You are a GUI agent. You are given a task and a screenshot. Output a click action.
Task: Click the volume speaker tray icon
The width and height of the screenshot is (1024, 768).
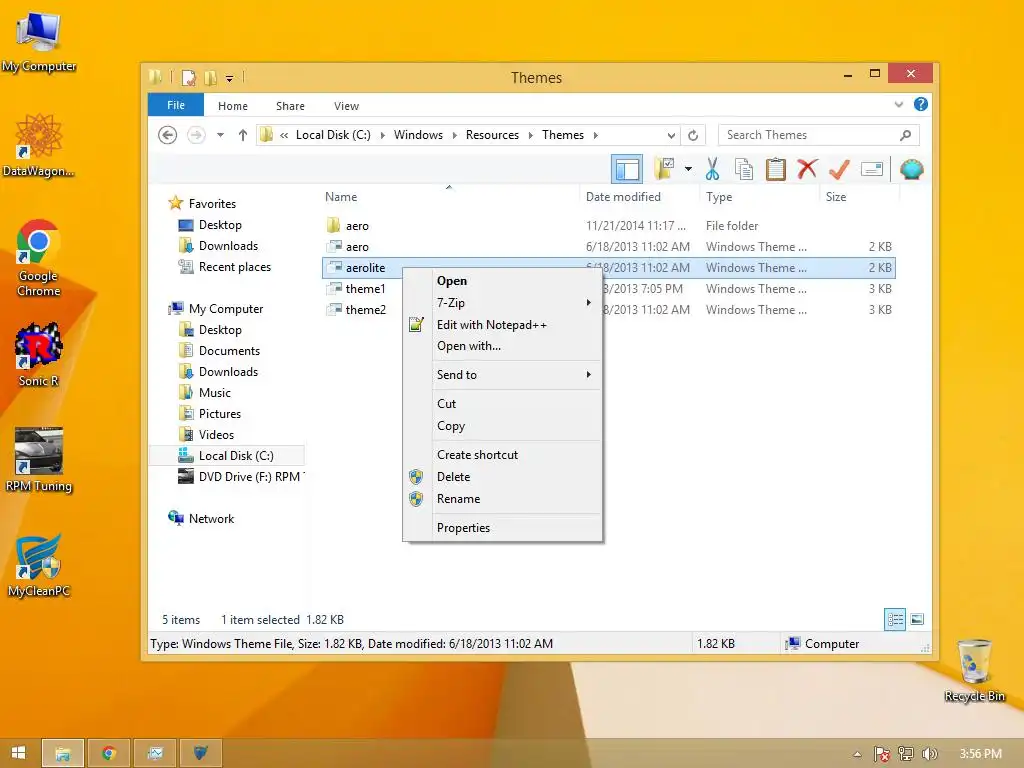pos(929,754)
